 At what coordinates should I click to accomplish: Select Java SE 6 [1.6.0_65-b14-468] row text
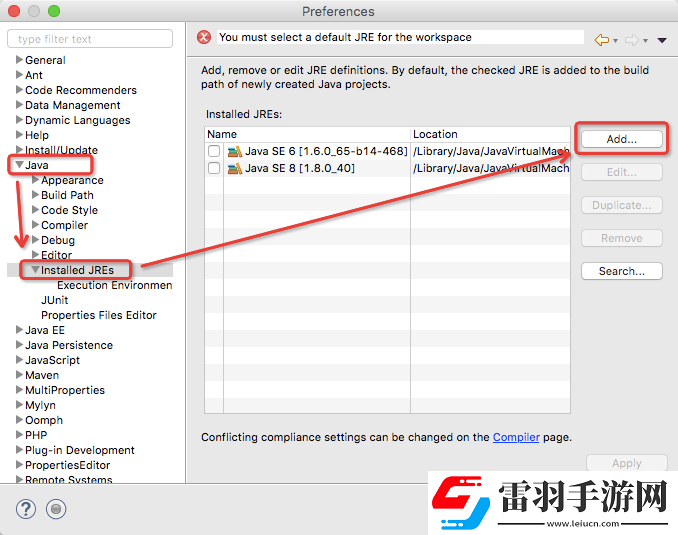pos(326,151)
